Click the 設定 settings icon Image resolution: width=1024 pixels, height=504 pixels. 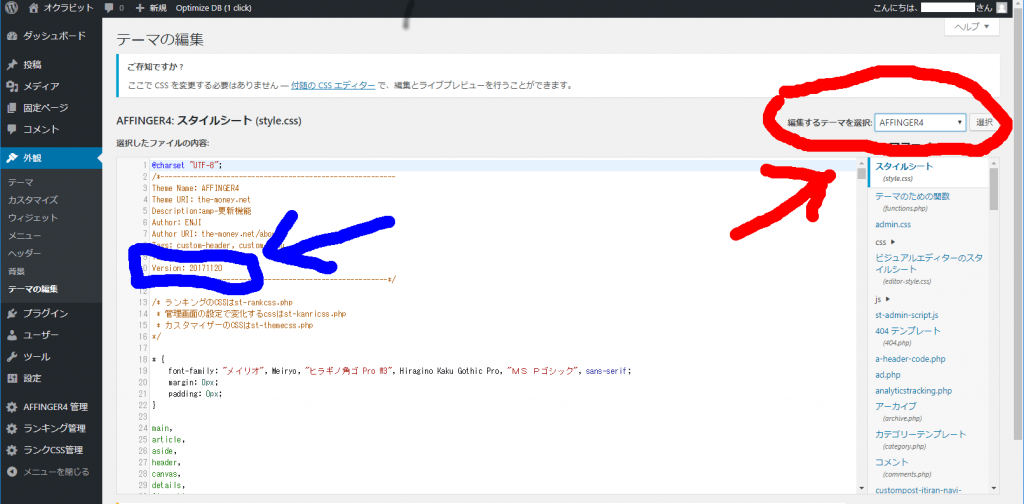click(12, 379)
